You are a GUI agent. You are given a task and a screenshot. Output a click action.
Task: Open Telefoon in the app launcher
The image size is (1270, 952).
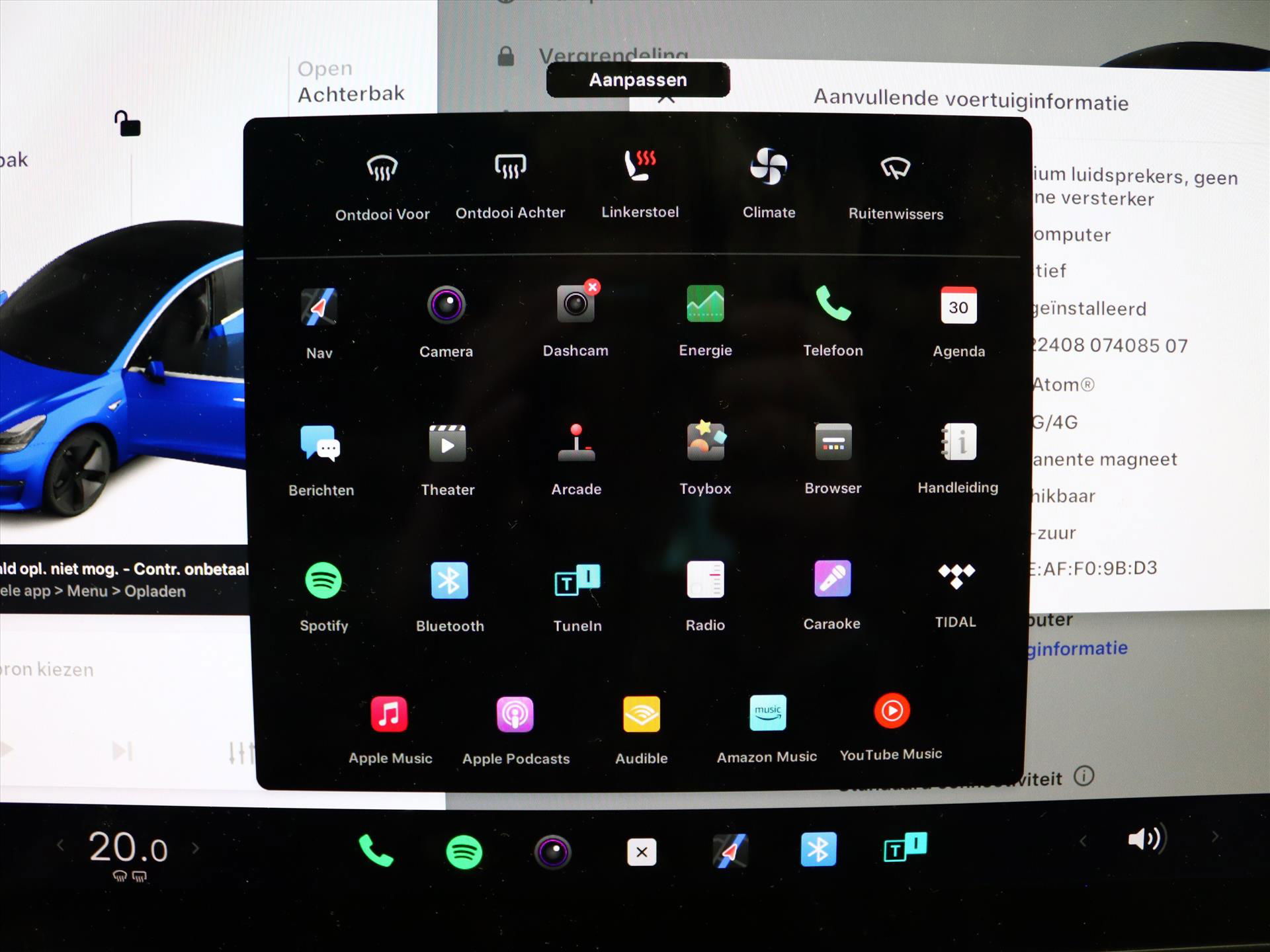tap(833, 321)
